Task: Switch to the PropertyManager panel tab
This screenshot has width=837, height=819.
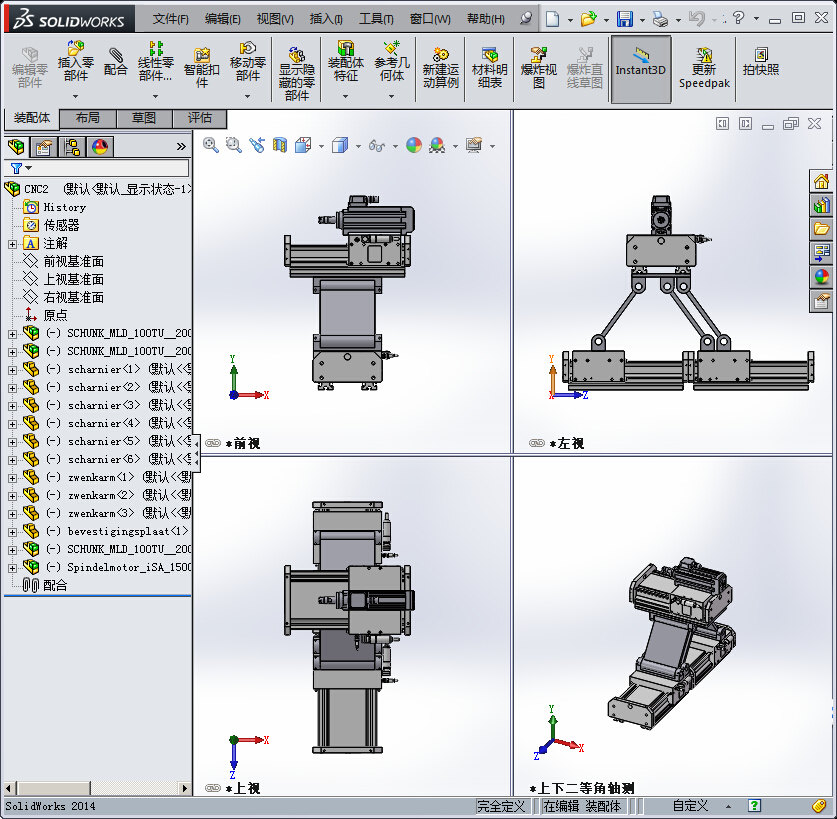Action: (x=44, y=147)
